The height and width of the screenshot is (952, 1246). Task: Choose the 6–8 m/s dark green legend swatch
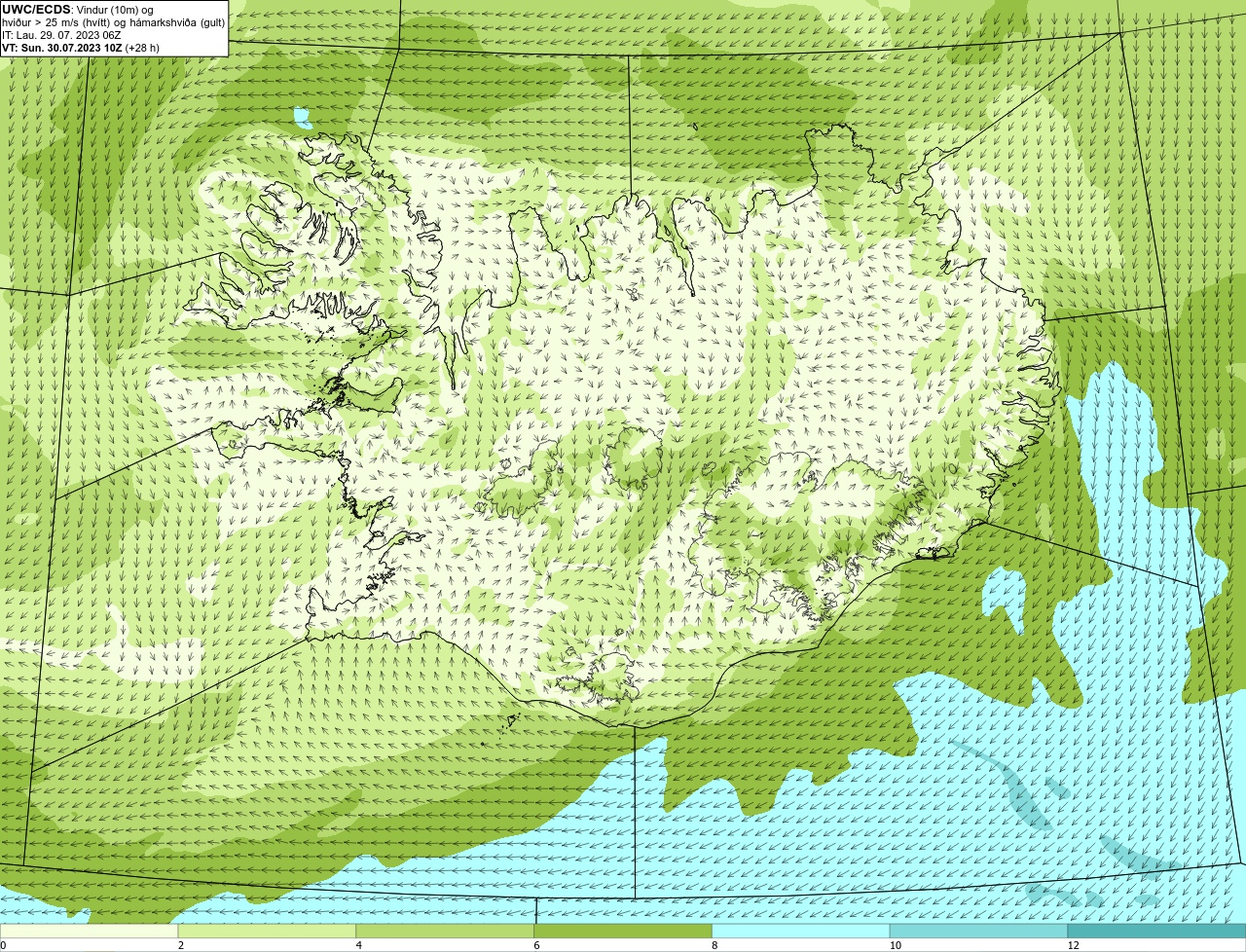pyautogui.click(x=623, y=931)
